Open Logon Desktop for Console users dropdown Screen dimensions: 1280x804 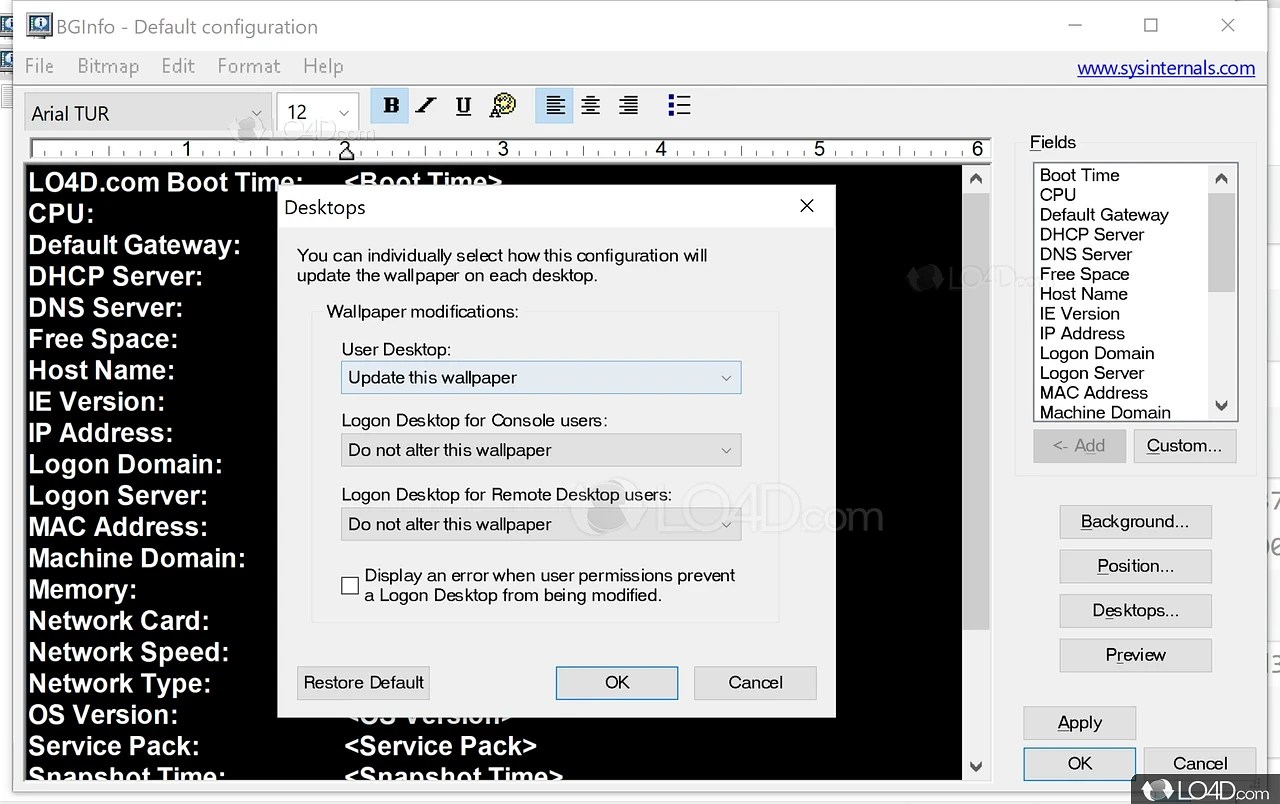coord(541,450)
